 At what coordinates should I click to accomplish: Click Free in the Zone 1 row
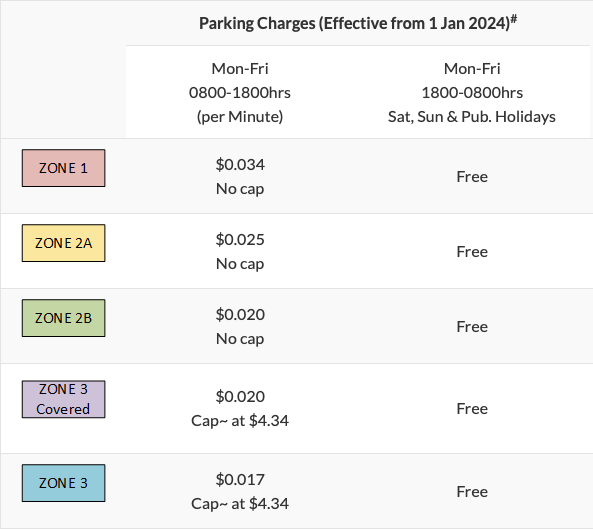click(x=472, y=177)
